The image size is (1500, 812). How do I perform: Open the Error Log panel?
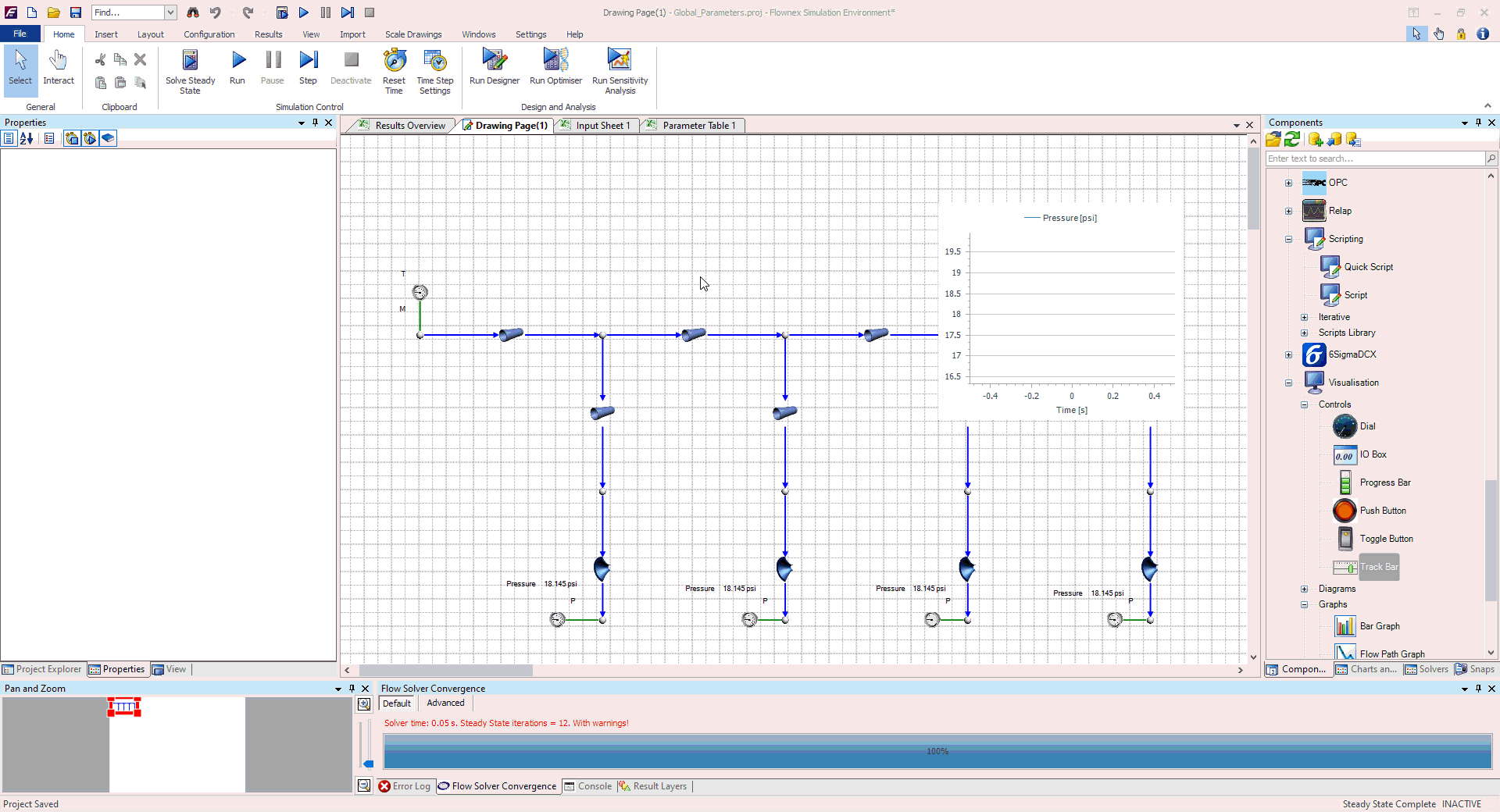[x=405, y=786]
